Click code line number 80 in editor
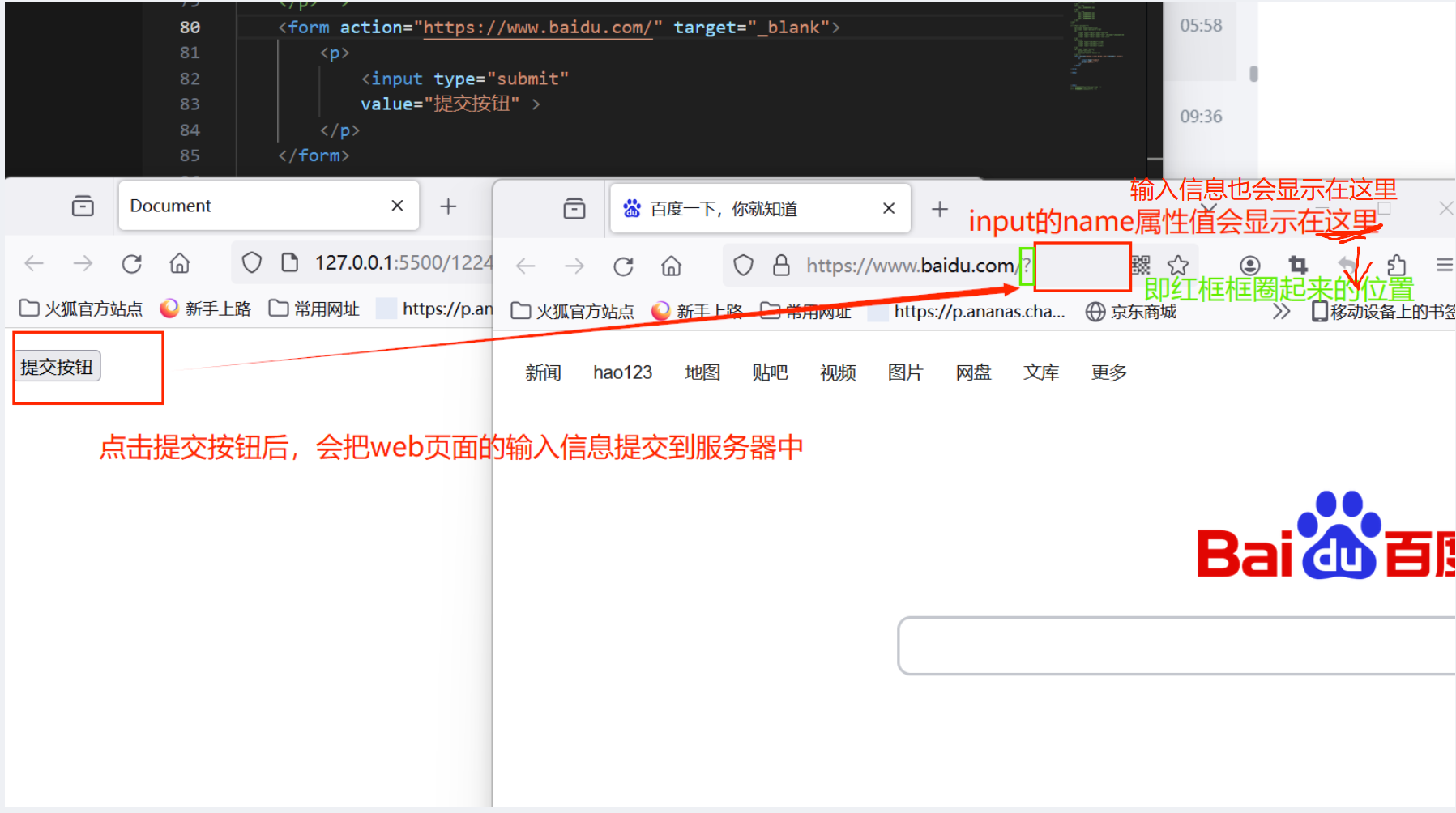 pyautogui.click(x=190, y=27)
